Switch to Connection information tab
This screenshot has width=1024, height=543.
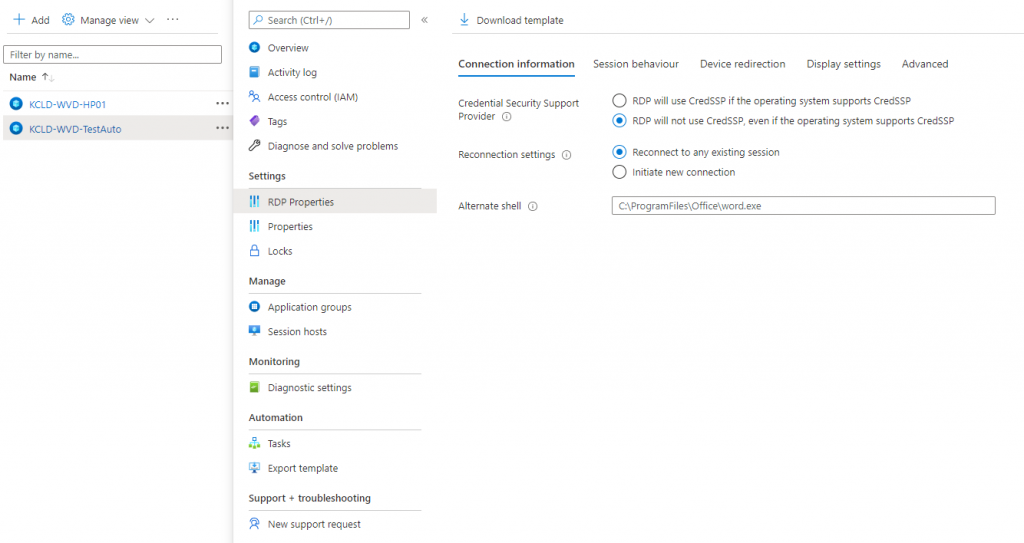tap(517, 64)
